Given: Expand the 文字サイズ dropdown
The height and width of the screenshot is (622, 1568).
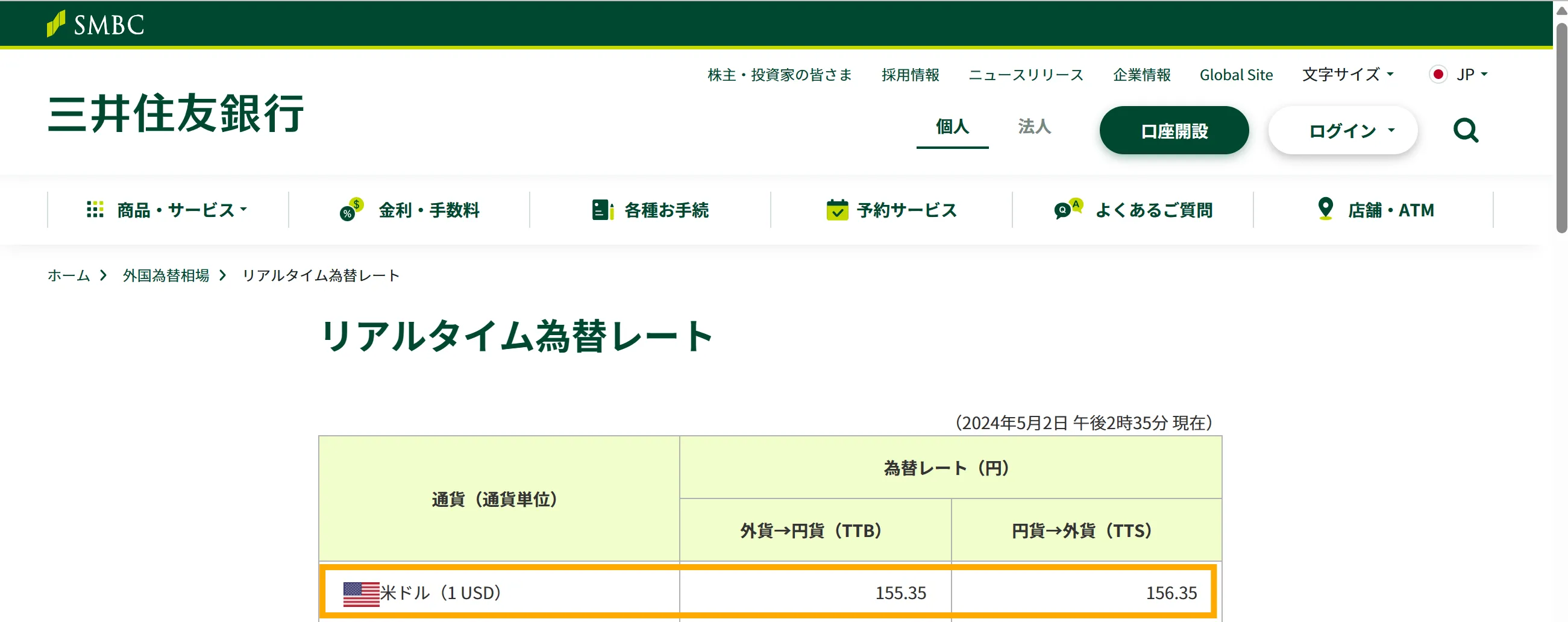Looking at the screenshot, I should pyautogui.click(x=1347, y=75).
